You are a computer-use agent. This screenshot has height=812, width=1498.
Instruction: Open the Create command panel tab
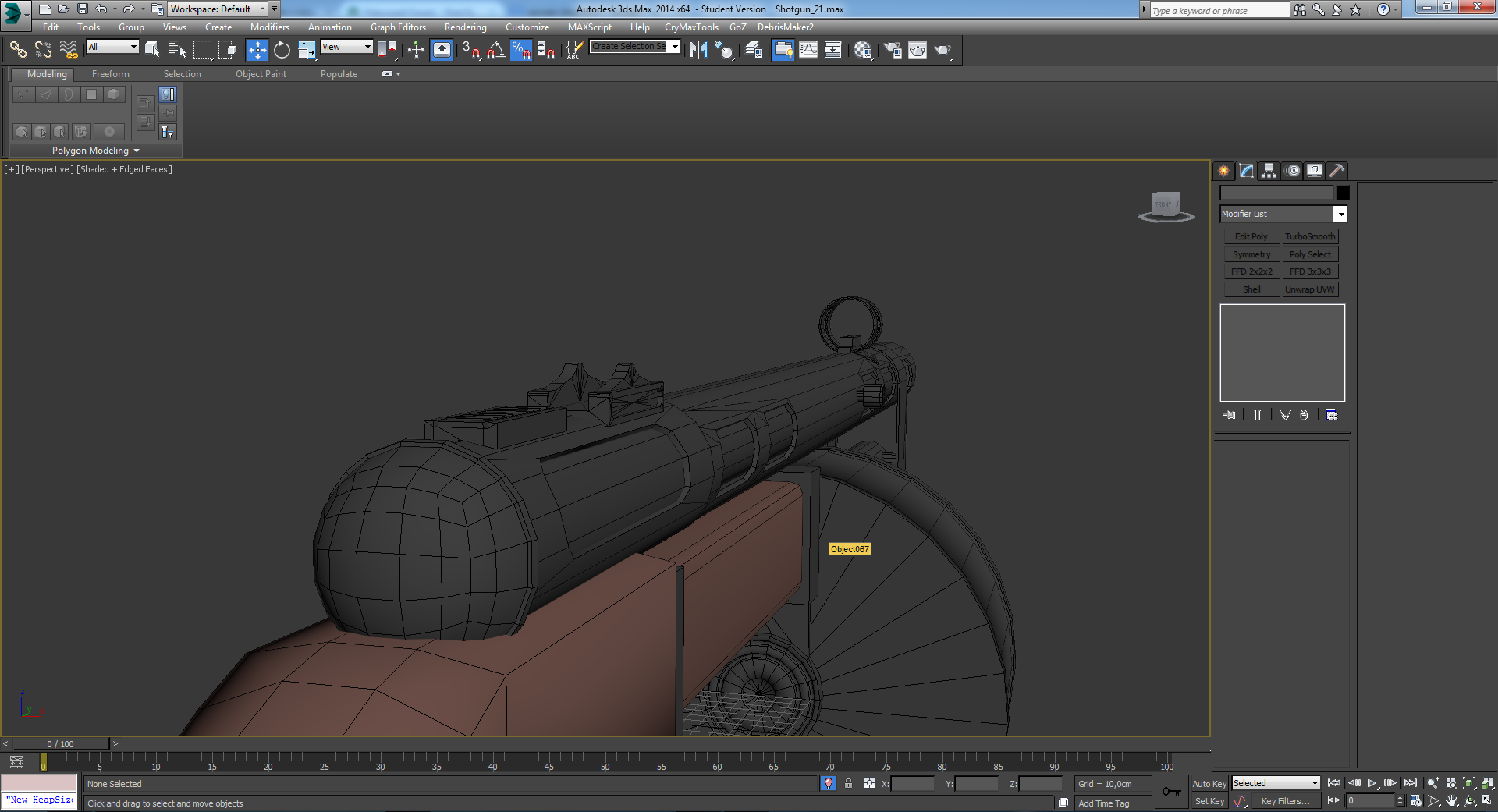[1223, 171]
